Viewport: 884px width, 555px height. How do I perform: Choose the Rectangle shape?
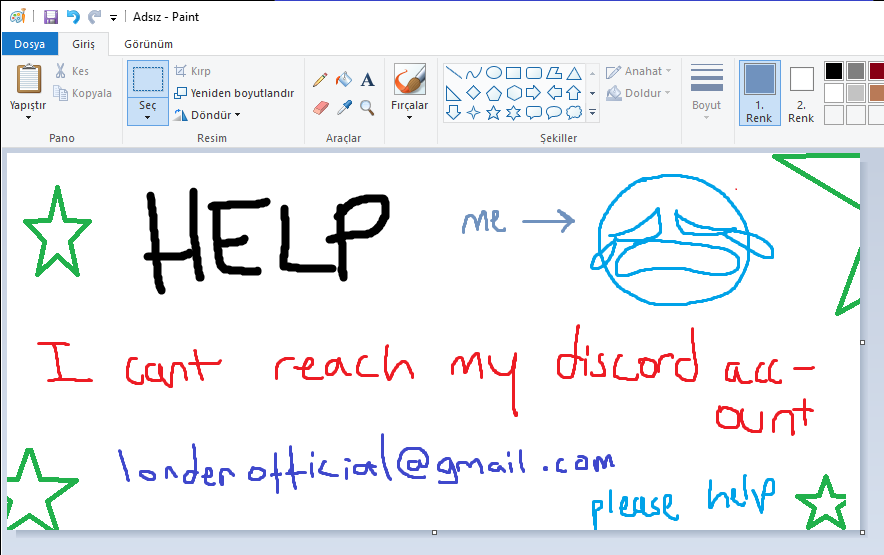514,73
